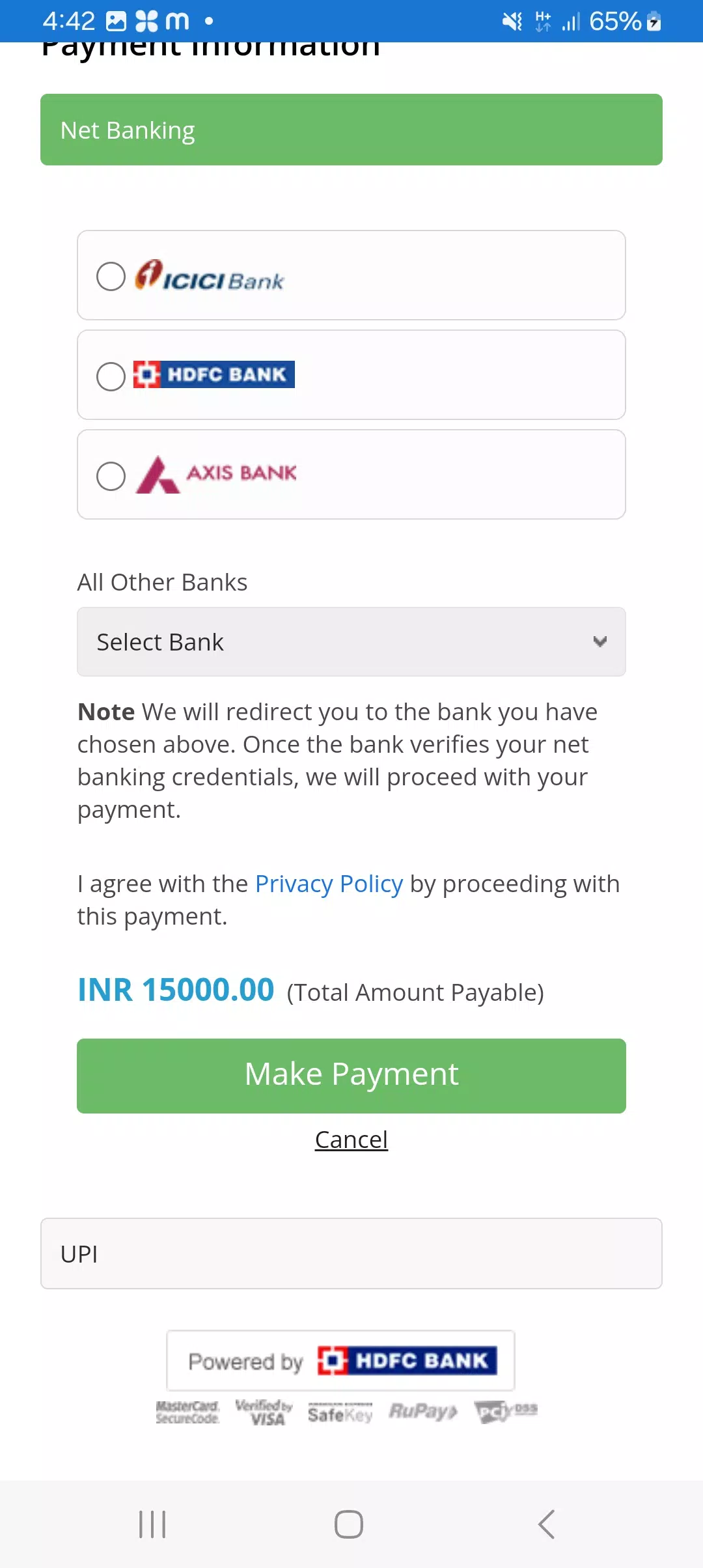Open the Privacy Policy link
Image resolution: width=703 pixels, height=1568 pixels.
329,884
